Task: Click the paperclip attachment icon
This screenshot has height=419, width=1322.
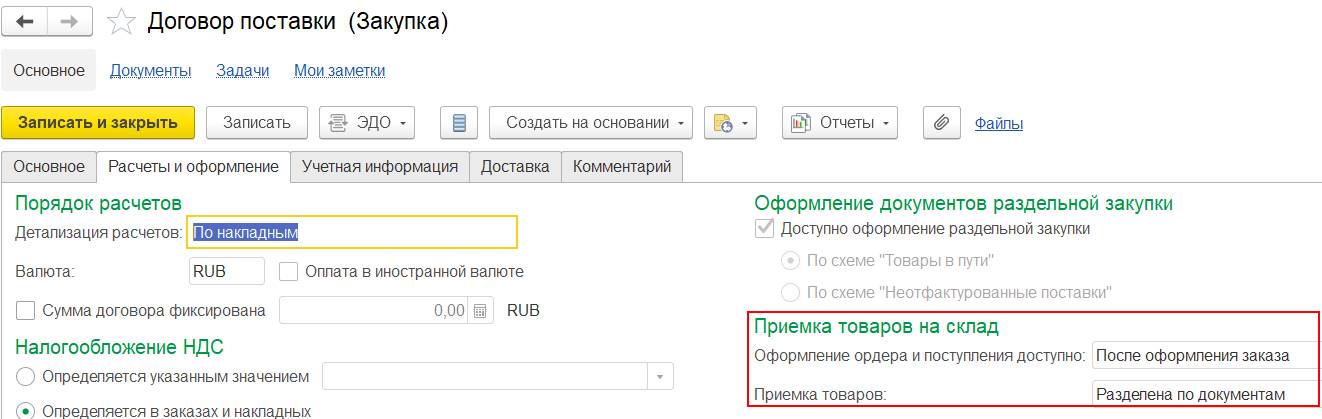Action: pos(940,123)
